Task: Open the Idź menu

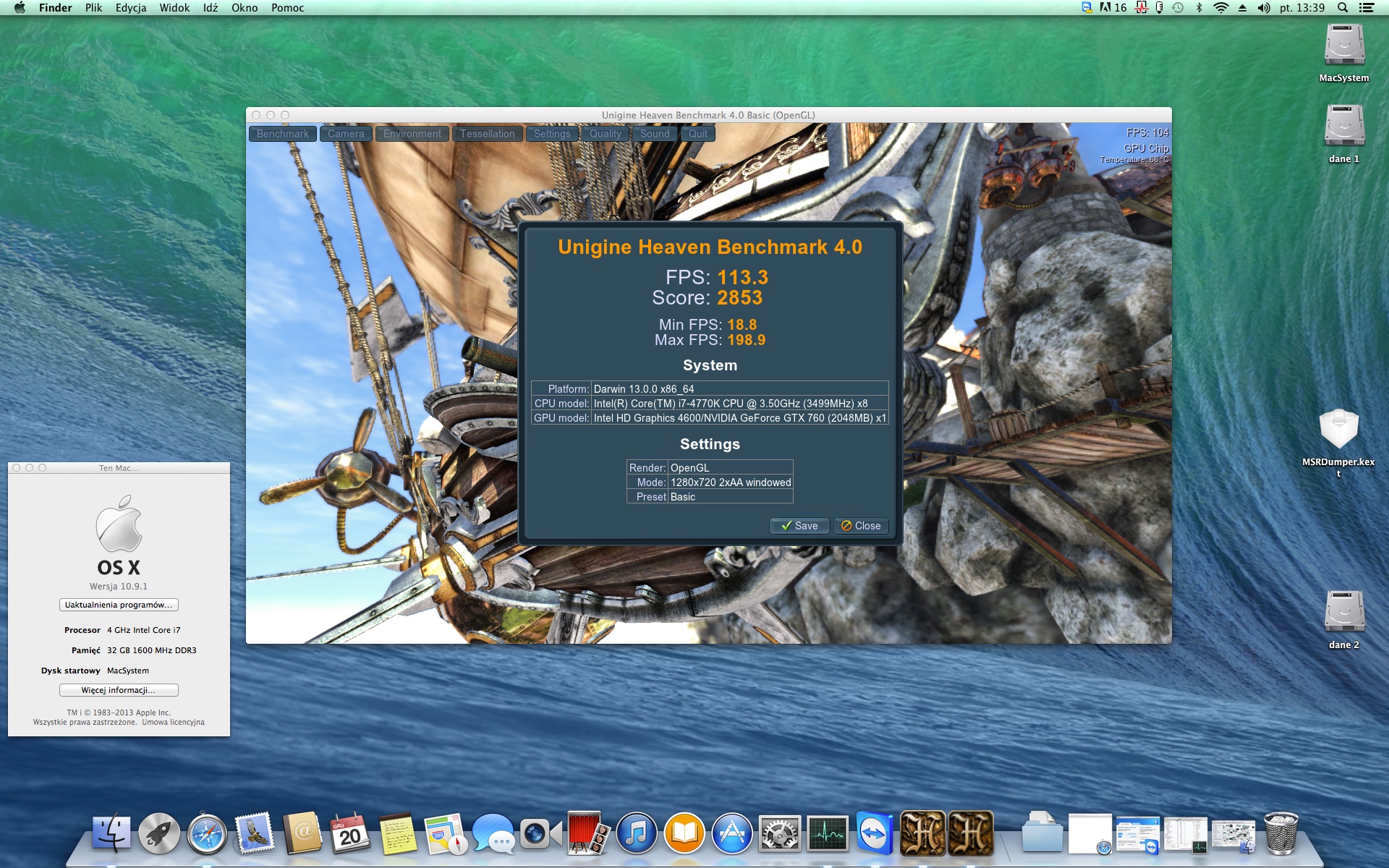Action: coord(211,8)
